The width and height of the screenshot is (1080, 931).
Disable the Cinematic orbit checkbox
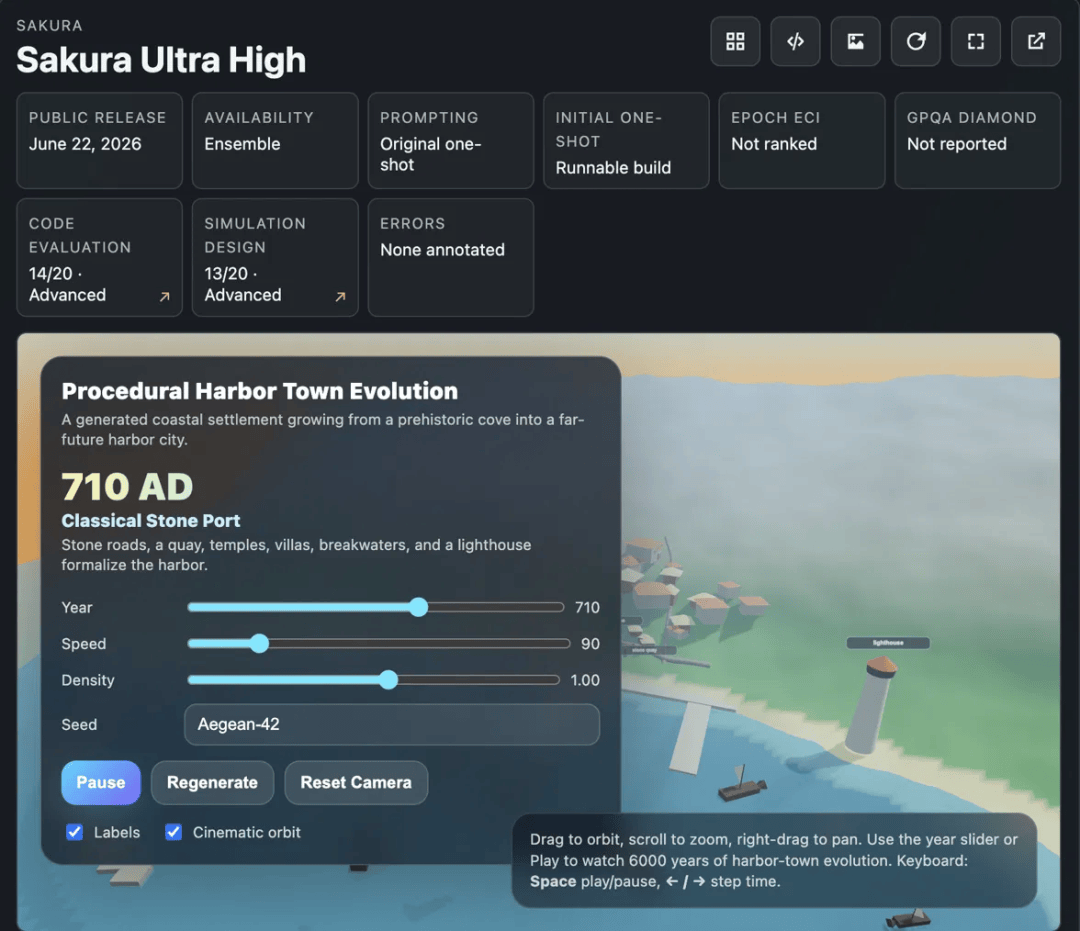[174, 832]
